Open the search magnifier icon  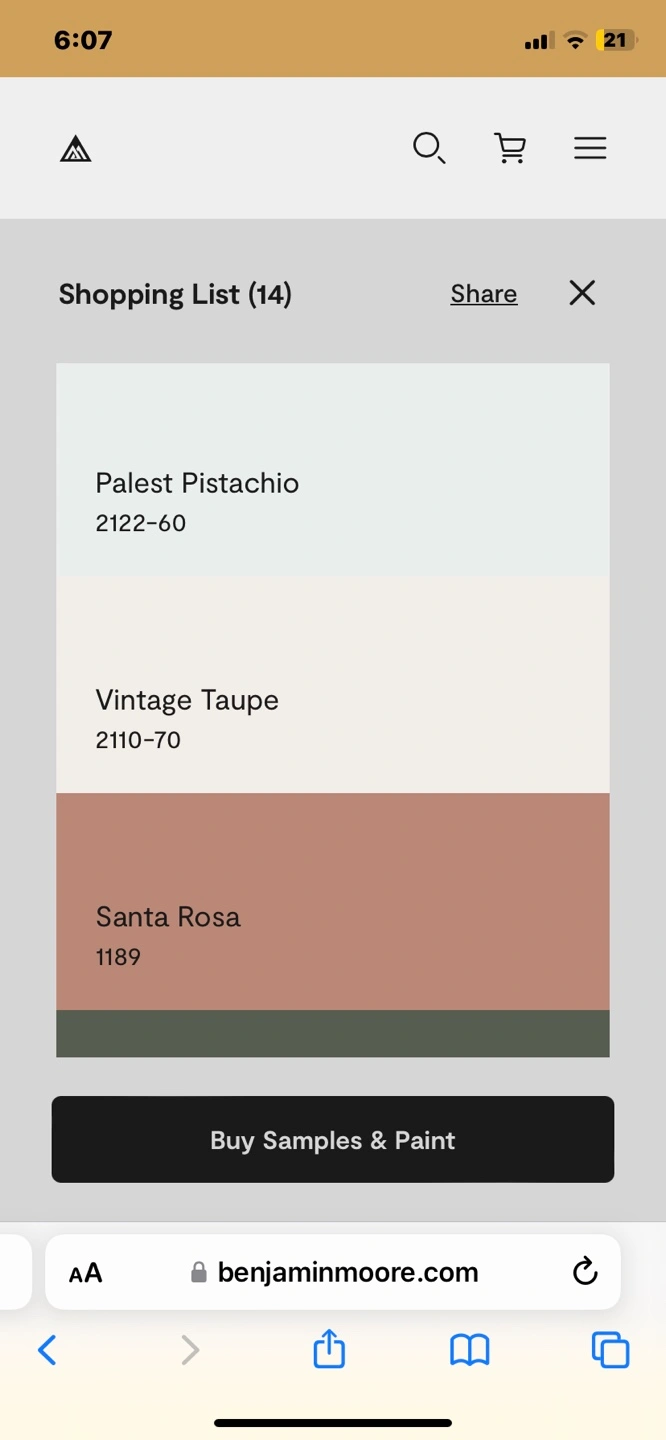tap(429, 148)
